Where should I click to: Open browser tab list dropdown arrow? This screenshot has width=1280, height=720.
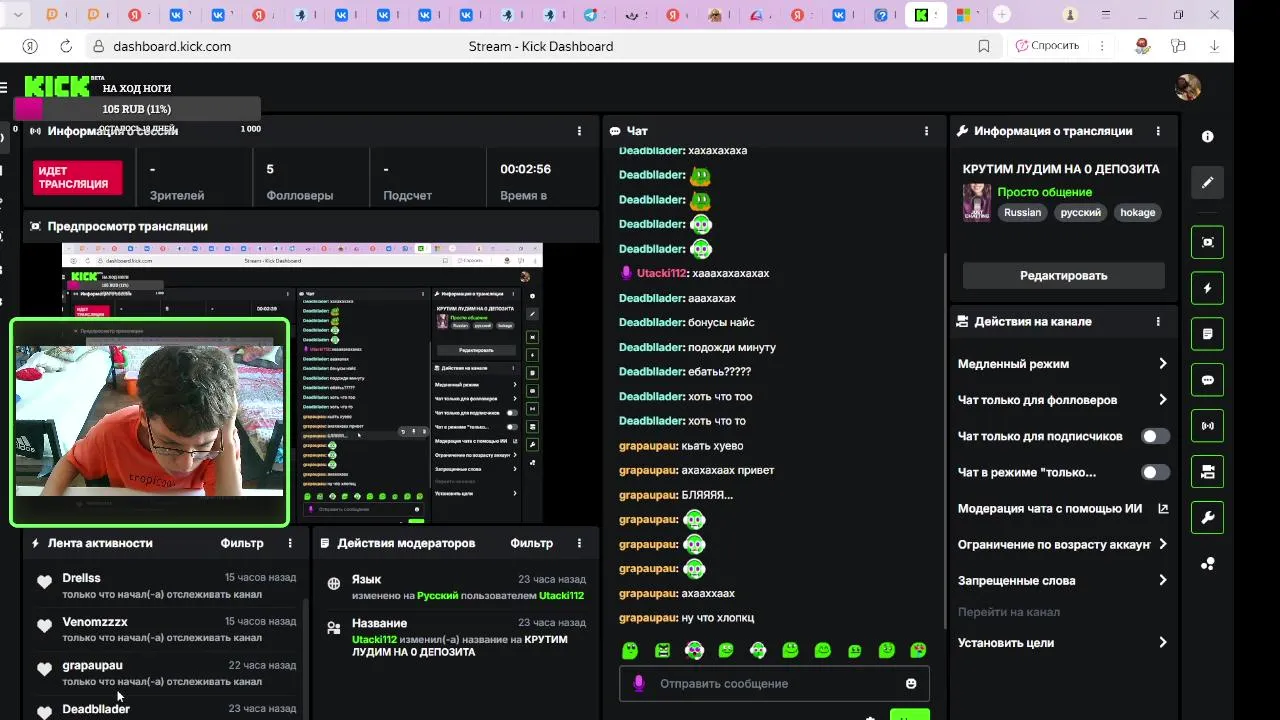pyautogui.click(x=18, y=15)
